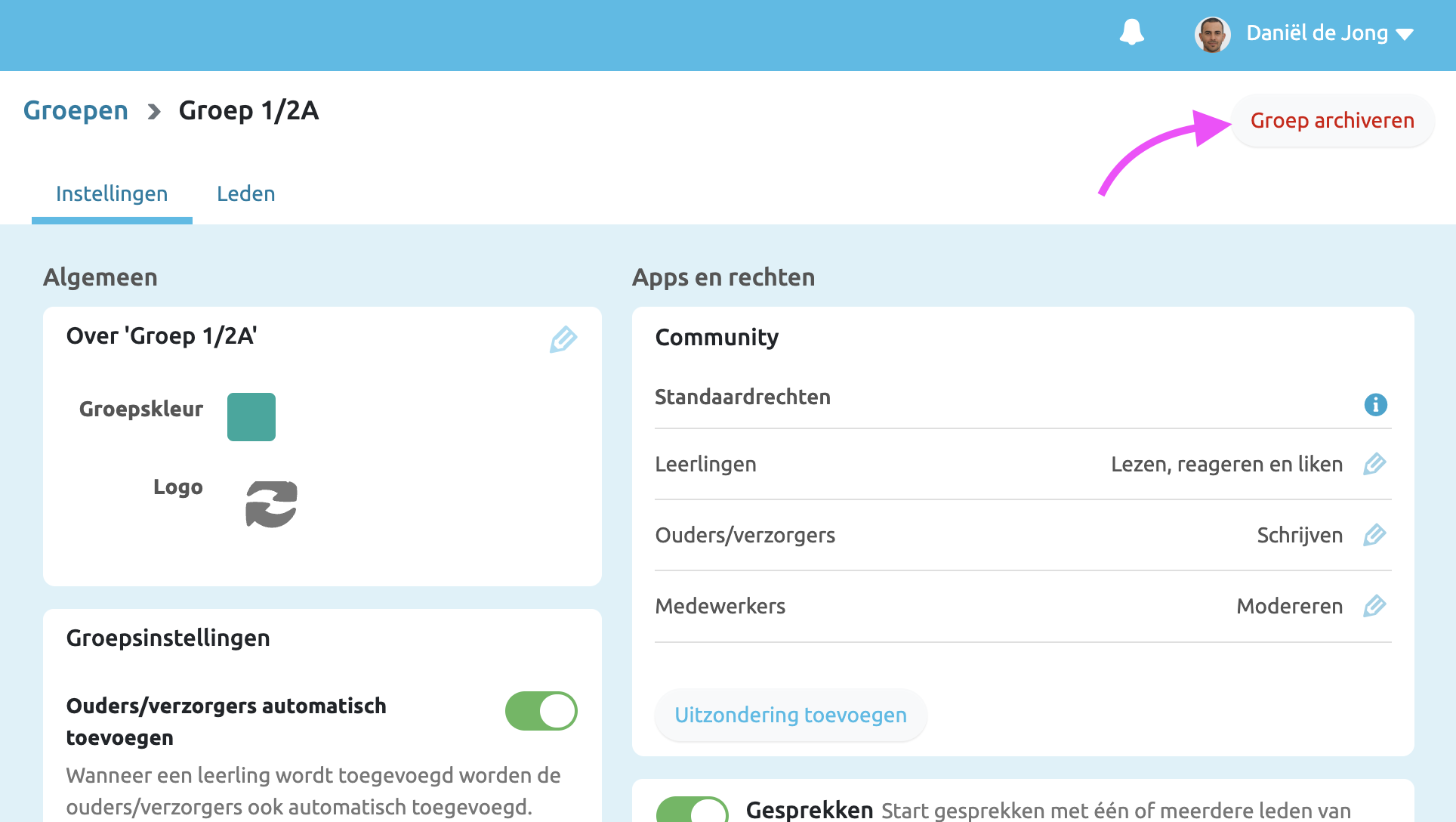
Task: Click the Leerlingen rights text Lezen, reageren en liken
Action: (x=1226, y=465)
